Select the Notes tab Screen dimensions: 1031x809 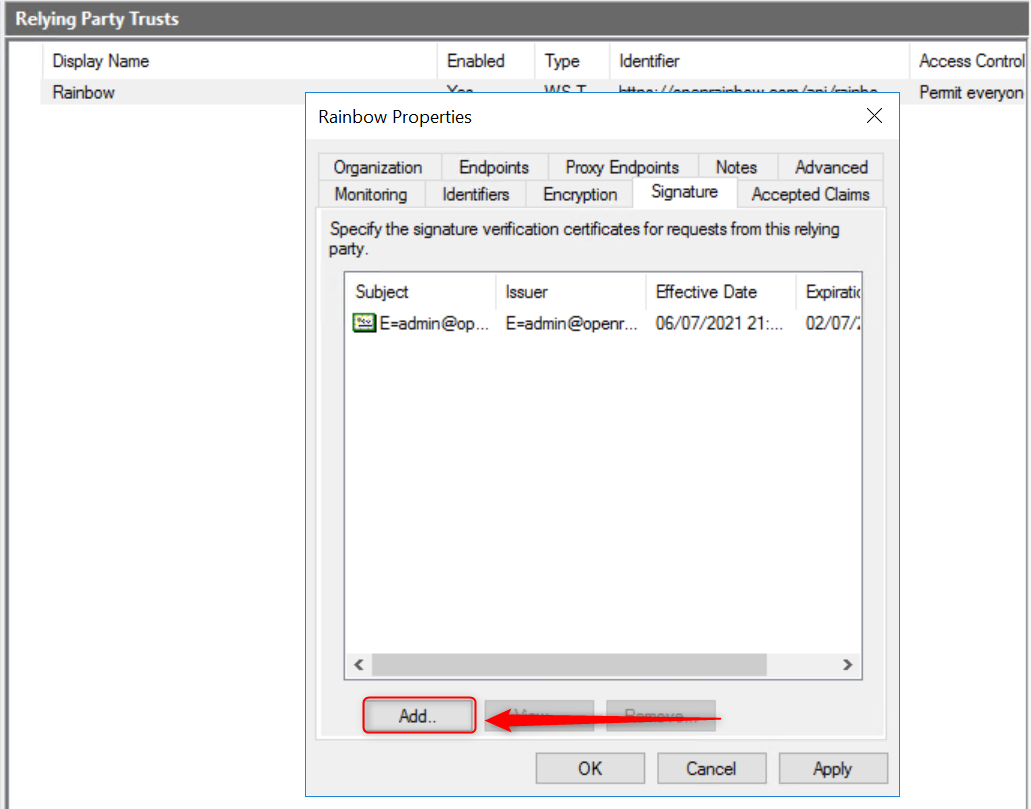click(736, 167)
